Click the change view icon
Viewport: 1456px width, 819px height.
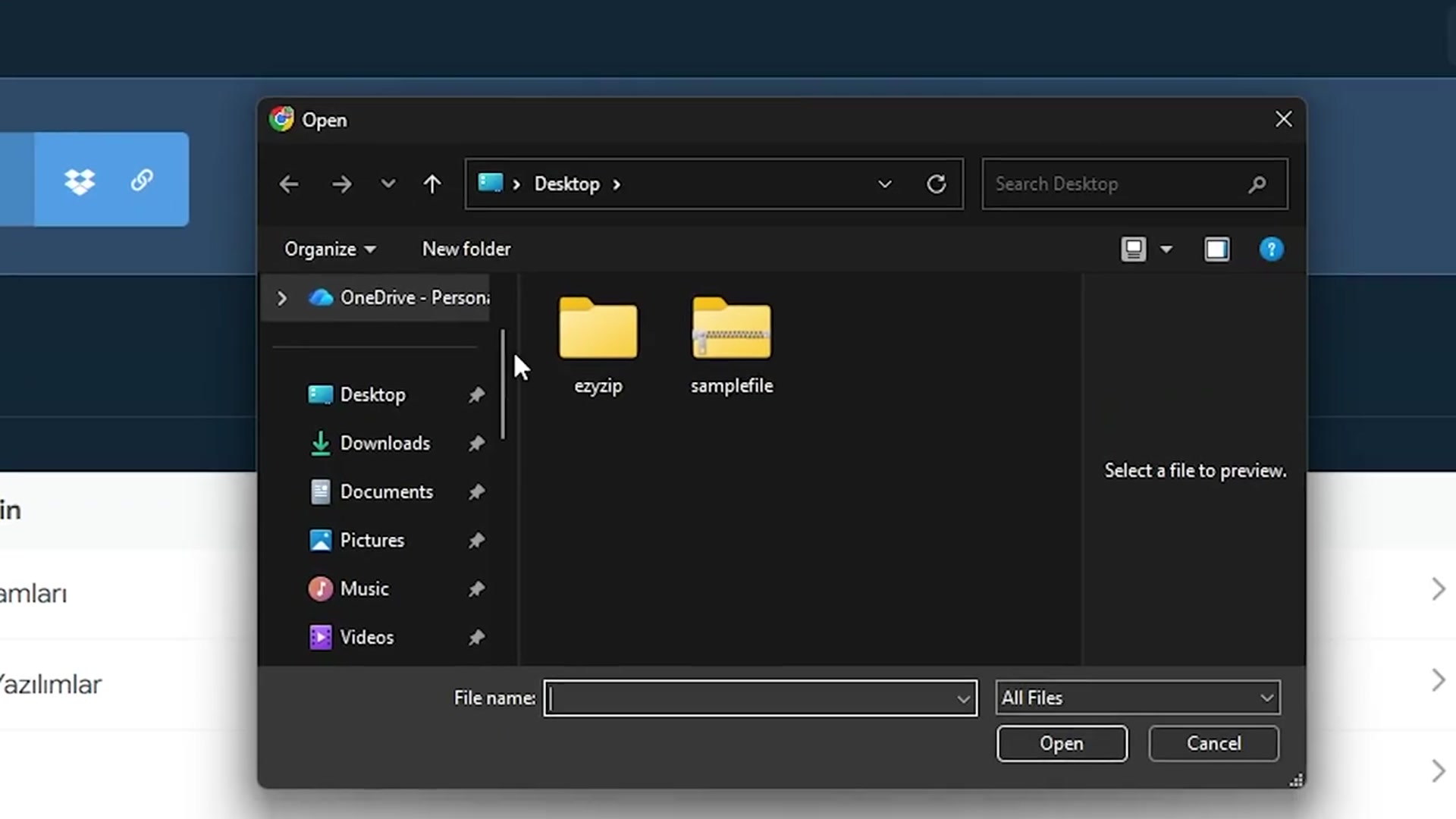(x=1134, y=249)
